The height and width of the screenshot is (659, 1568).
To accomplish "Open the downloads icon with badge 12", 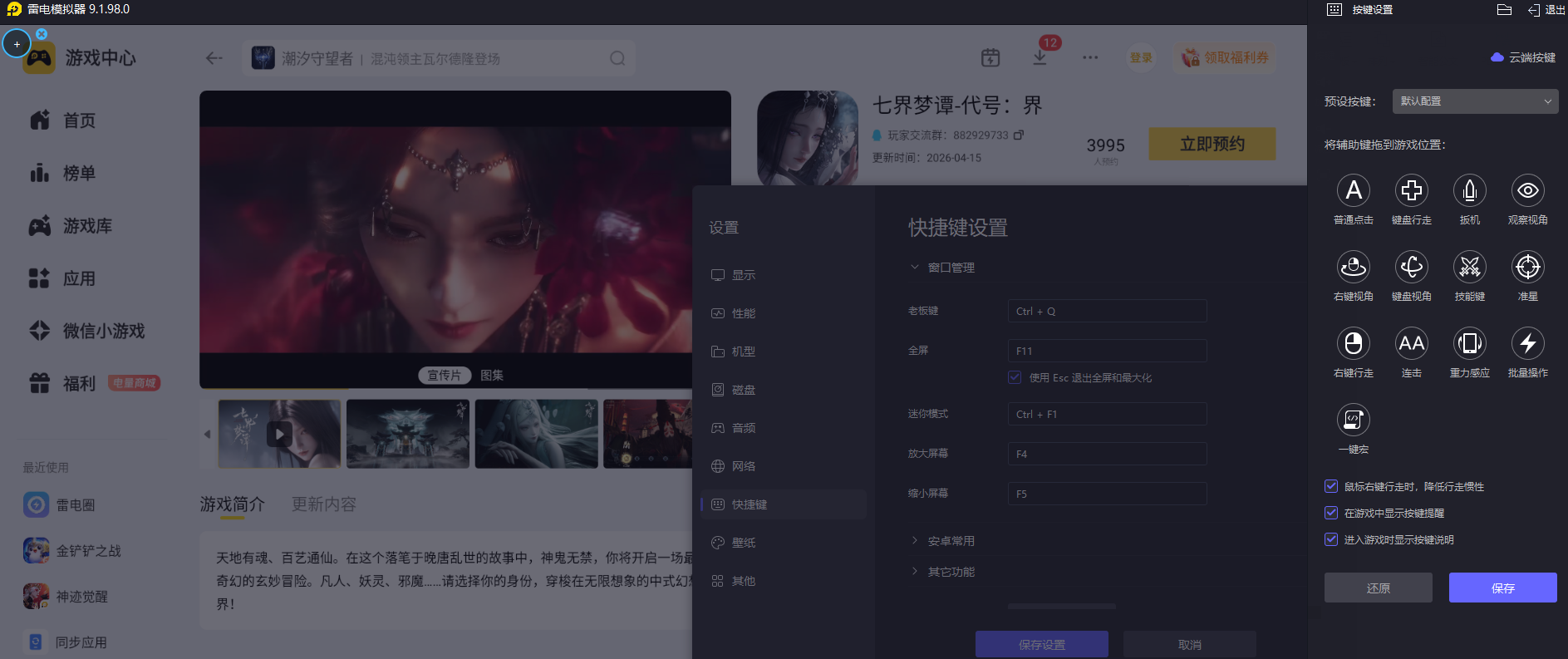I will coord(1040,57).
